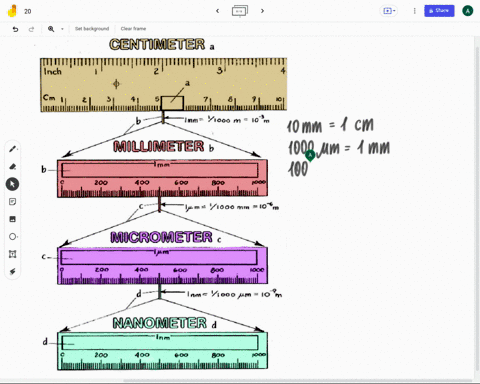The height and width of the screenshot is (384, 480).
Task: Click the jam title "20"
Action: point(28,11)
